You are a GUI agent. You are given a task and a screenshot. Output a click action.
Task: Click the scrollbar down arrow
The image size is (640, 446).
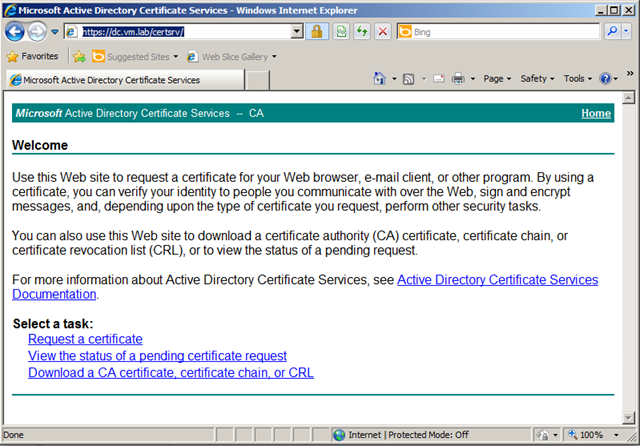pyautogui.click(x=628, y=417)
